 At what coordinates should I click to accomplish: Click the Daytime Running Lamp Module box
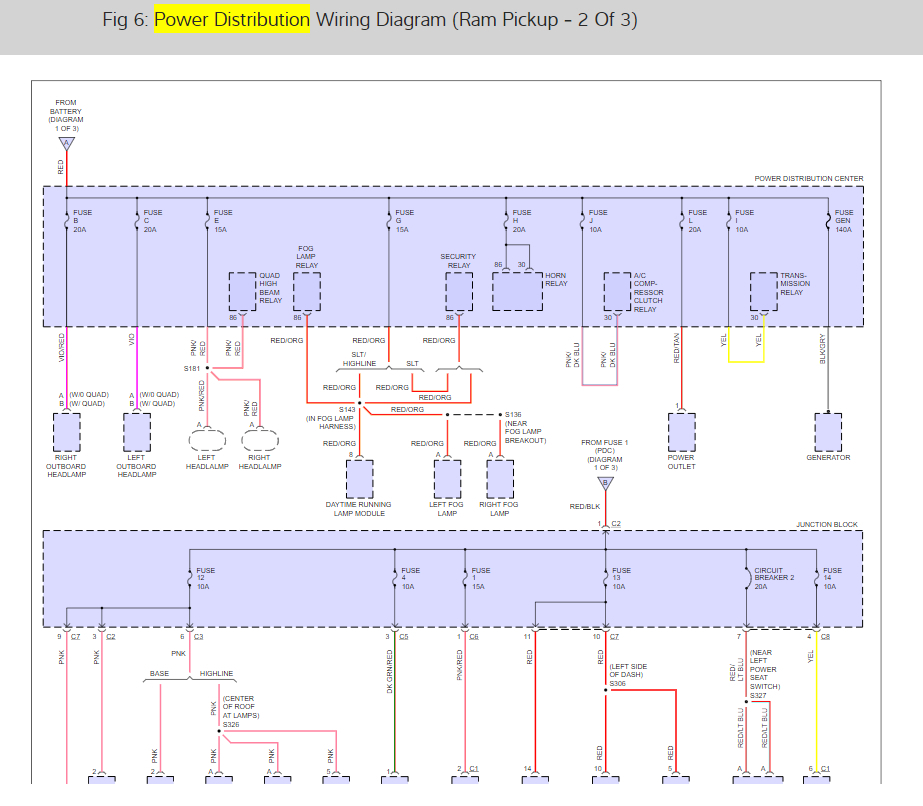pos(360,479)
